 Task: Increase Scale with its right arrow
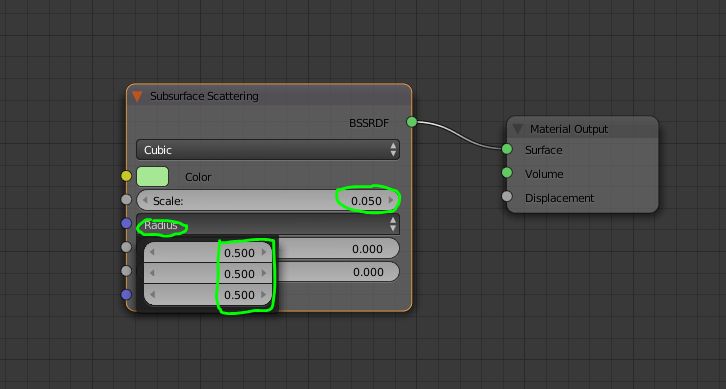coord(391,200)
